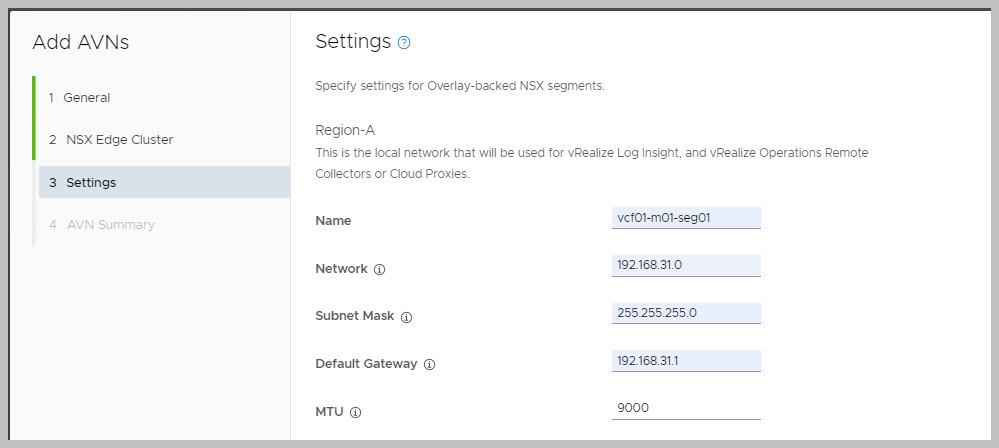Viewport: 999px width, 448px height.
Task: Click the info icon next to Default Gateway
Action: tap(429, 364)
